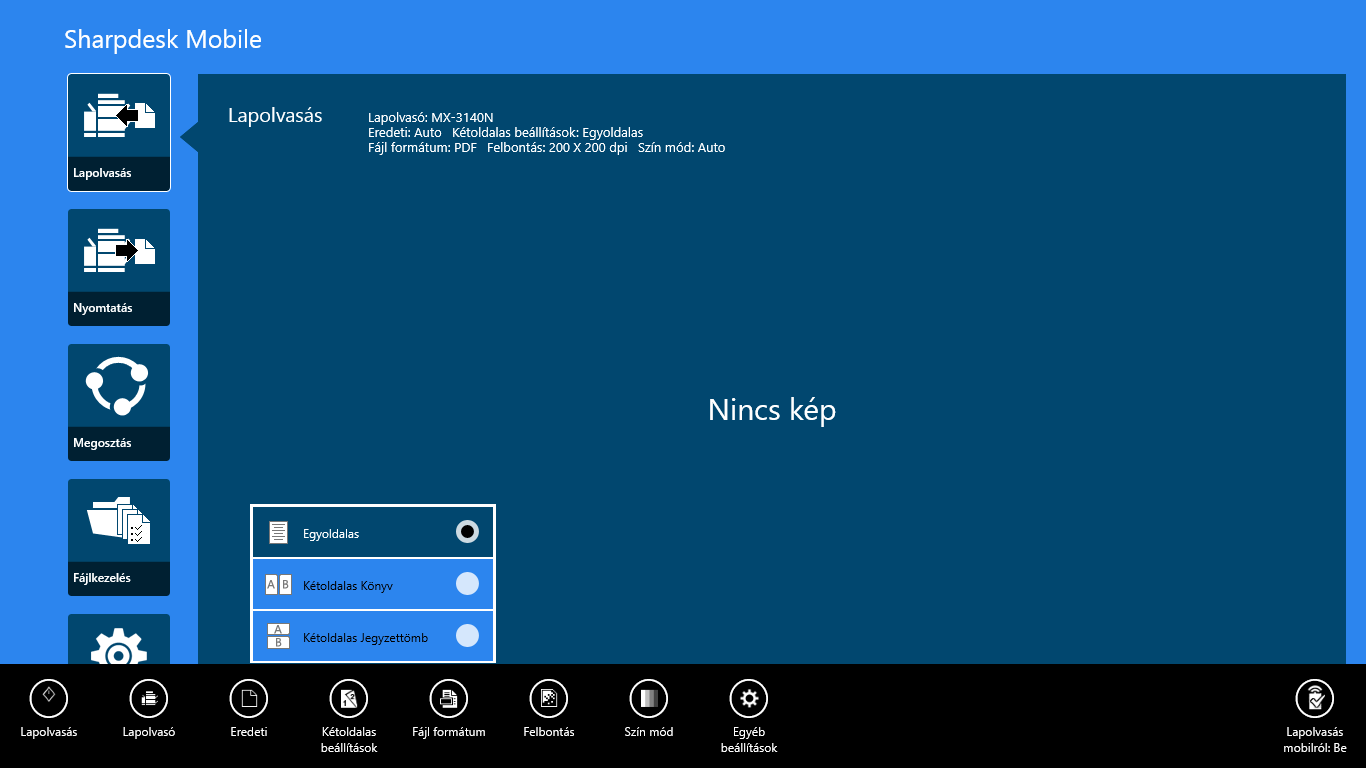Open the Megosztás share tile
The image size is (1366, 768).
coord(119,402)
